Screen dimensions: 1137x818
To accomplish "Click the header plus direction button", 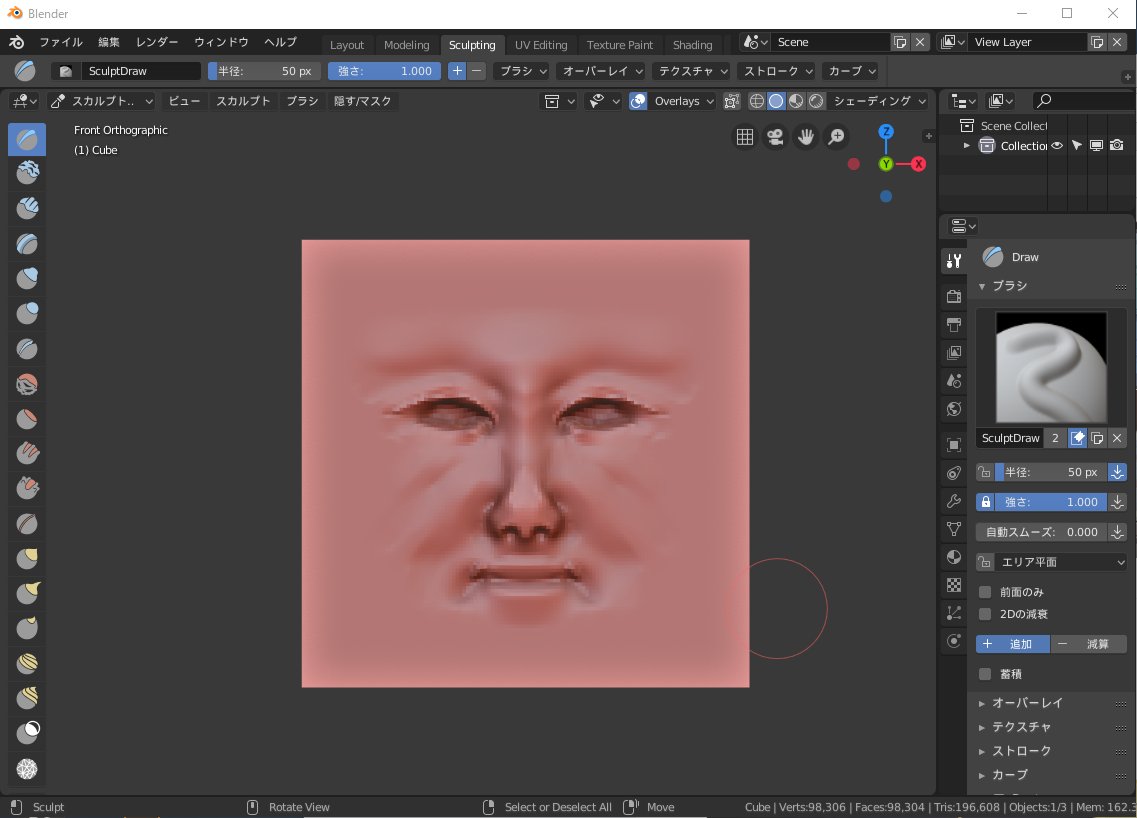I will (x=457, y=71).
